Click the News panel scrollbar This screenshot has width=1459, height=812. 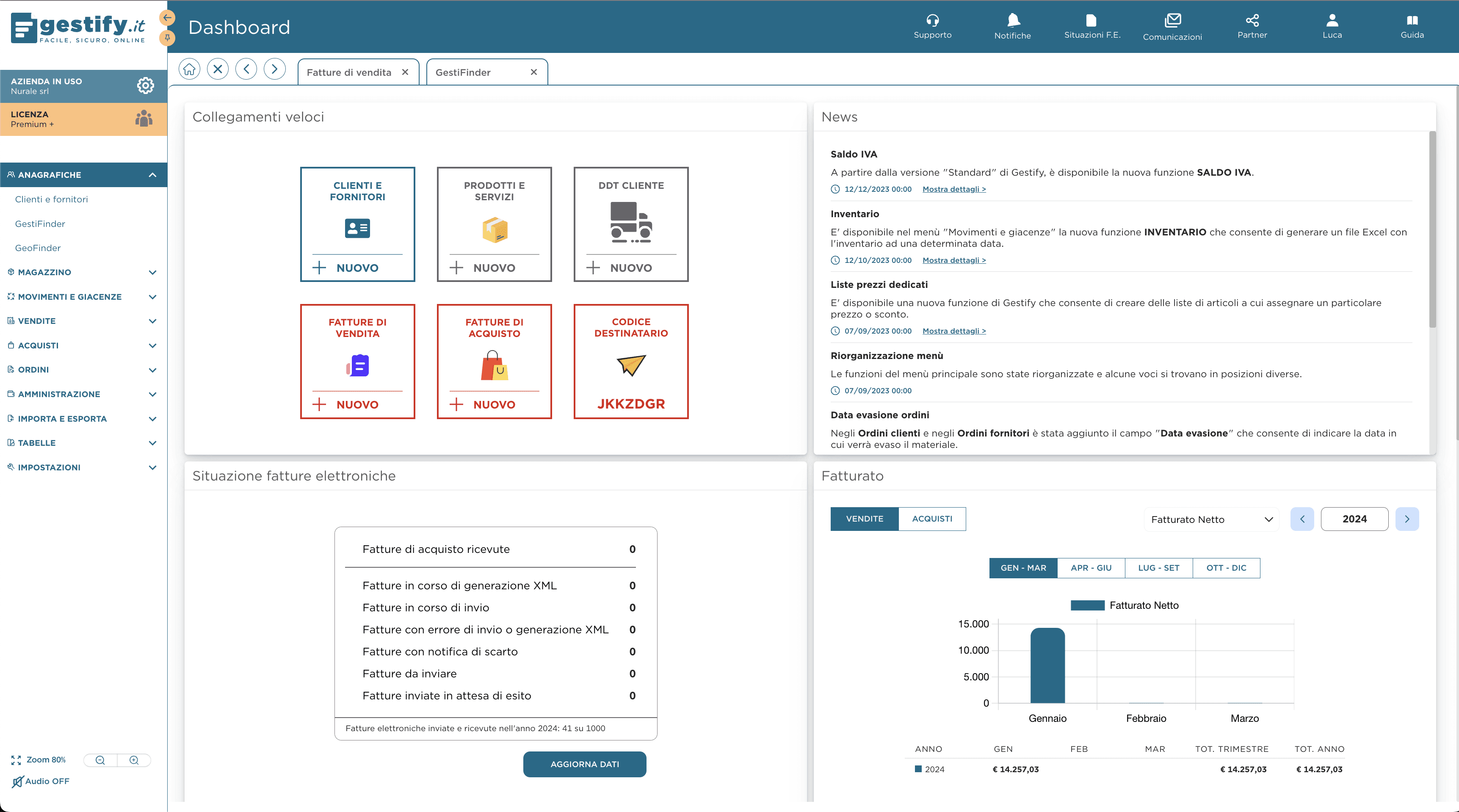point(1432,229)
